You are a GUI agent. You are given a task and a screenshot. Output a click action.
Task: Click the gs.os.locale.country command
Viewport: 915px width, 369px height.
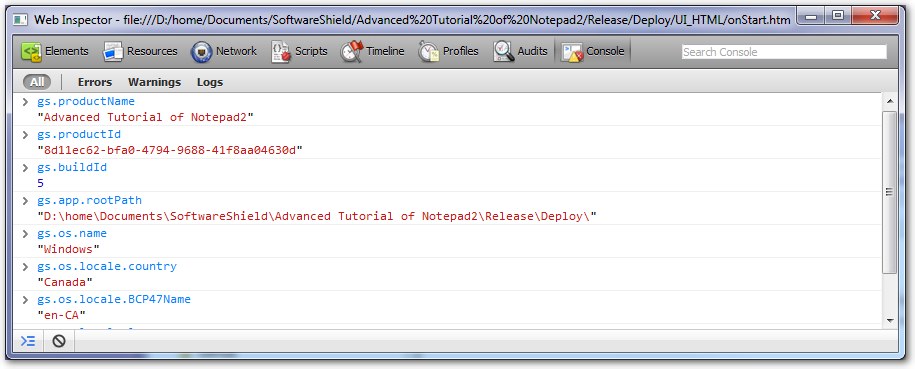pos(107,266)
